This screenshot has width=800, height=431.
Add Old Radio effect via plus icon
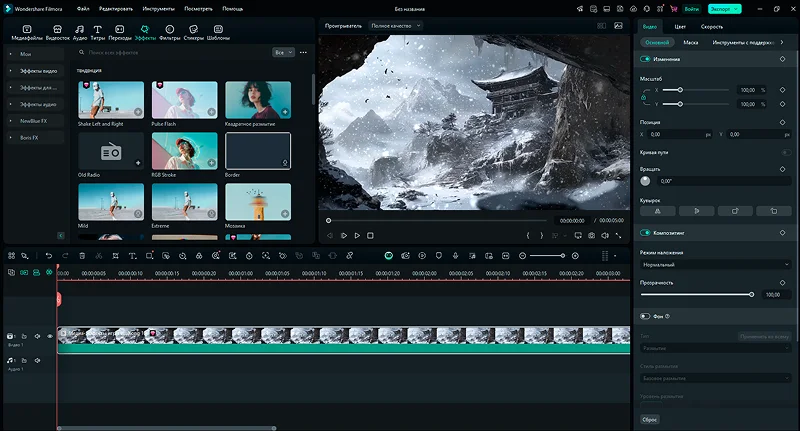[138, 163]
